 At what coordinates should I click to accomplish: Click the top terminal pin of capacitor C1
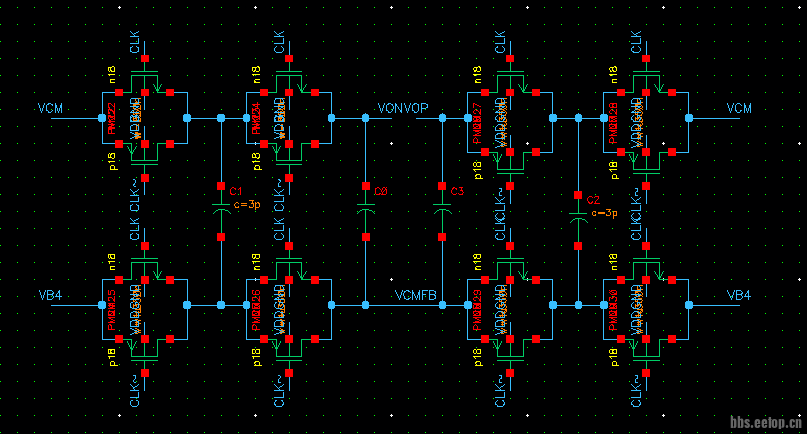[221, 186]
